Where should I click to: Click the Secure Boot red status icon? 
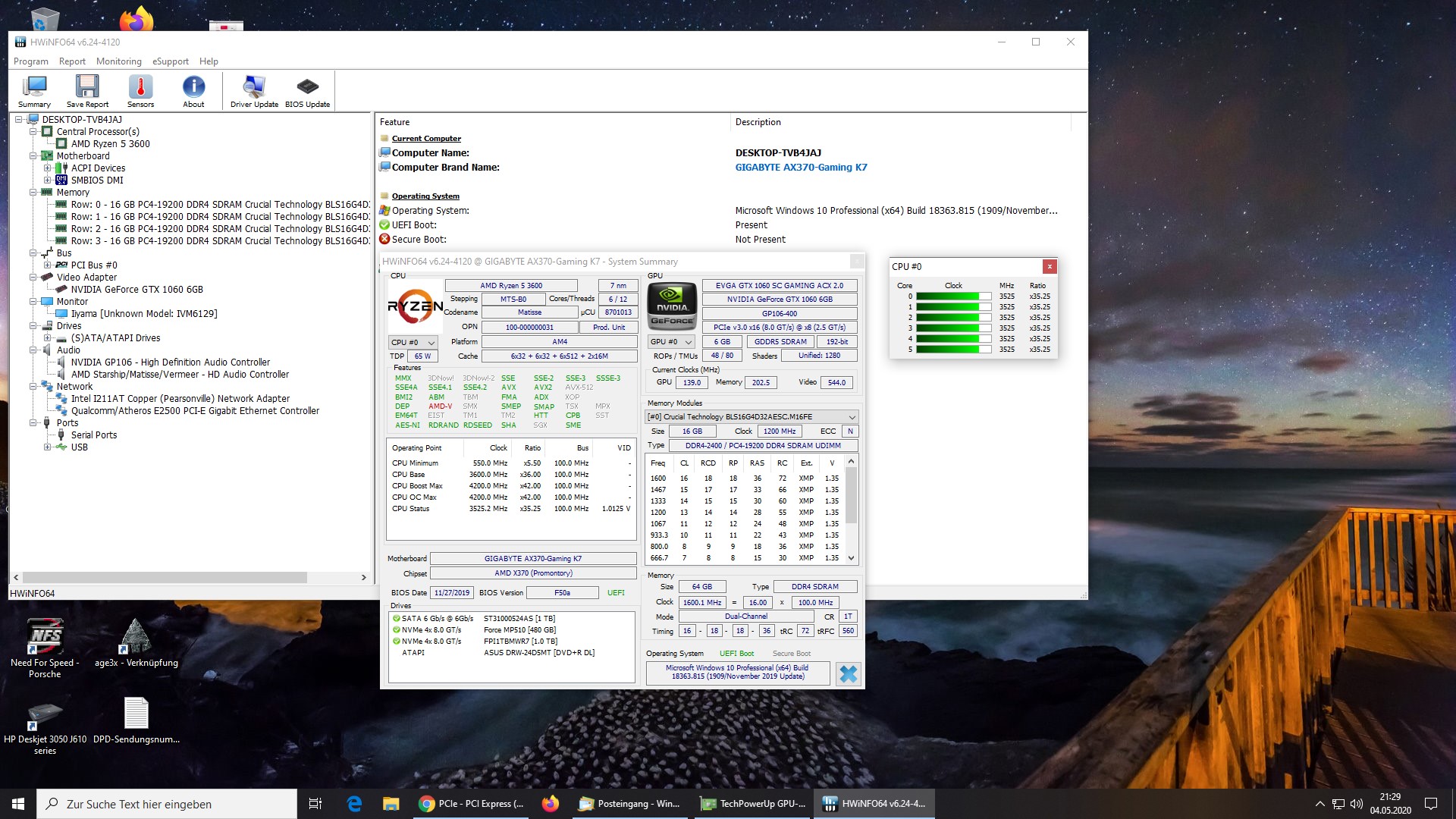click(384, 239)
